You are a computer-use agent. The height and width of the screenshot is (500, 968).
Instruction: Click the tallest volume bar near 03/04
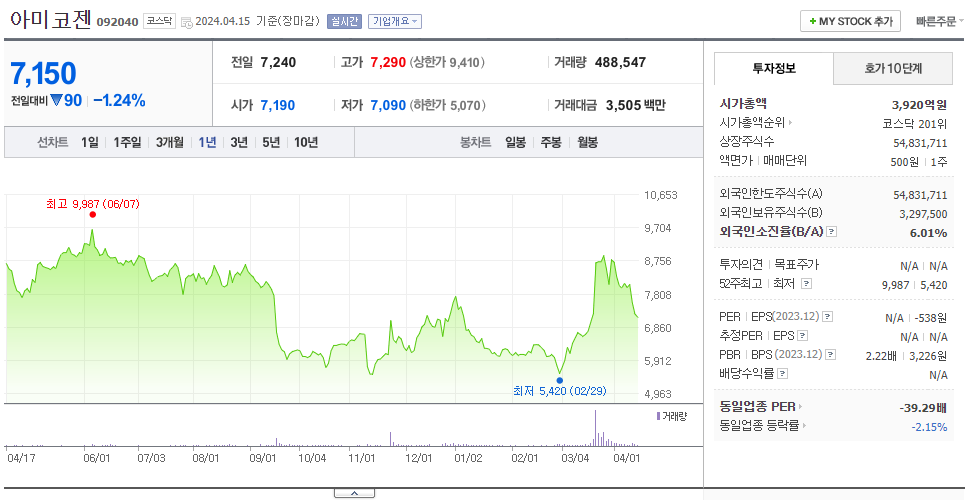pyautogui.click(x=596, y=428)
